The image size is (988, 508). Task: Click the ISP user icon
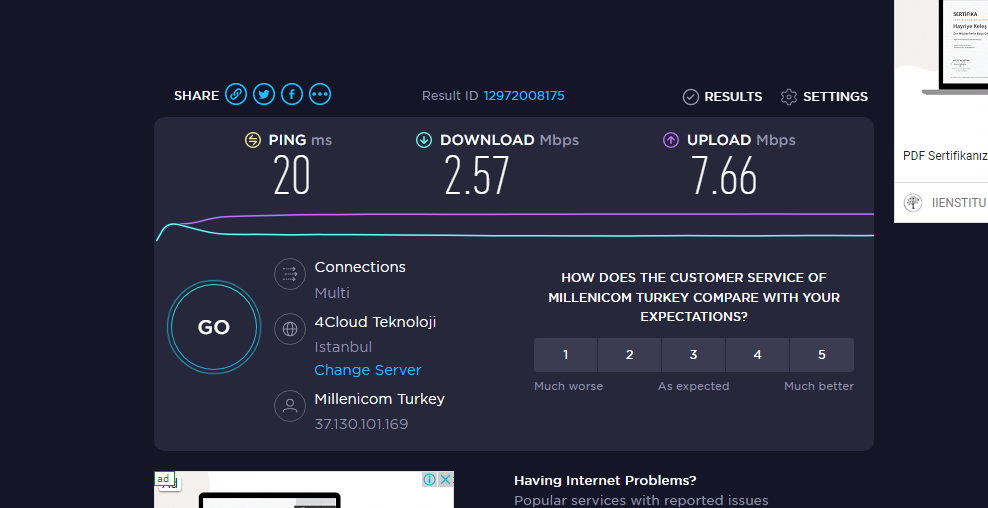(290, 406)
